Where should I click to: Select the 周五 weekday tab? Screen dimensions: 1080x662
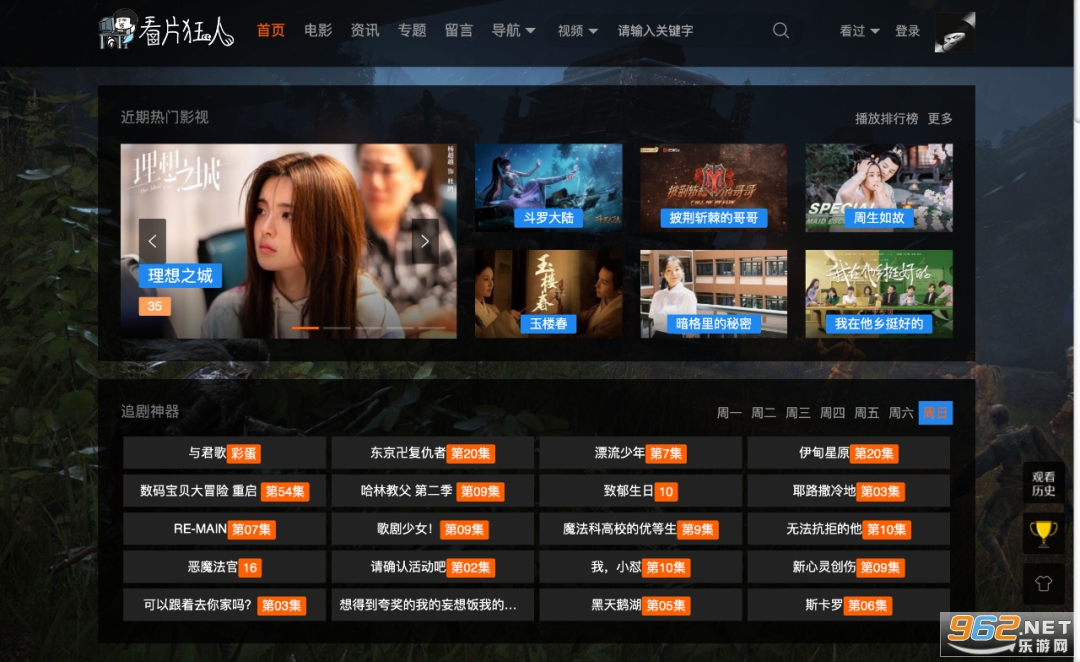866,413
